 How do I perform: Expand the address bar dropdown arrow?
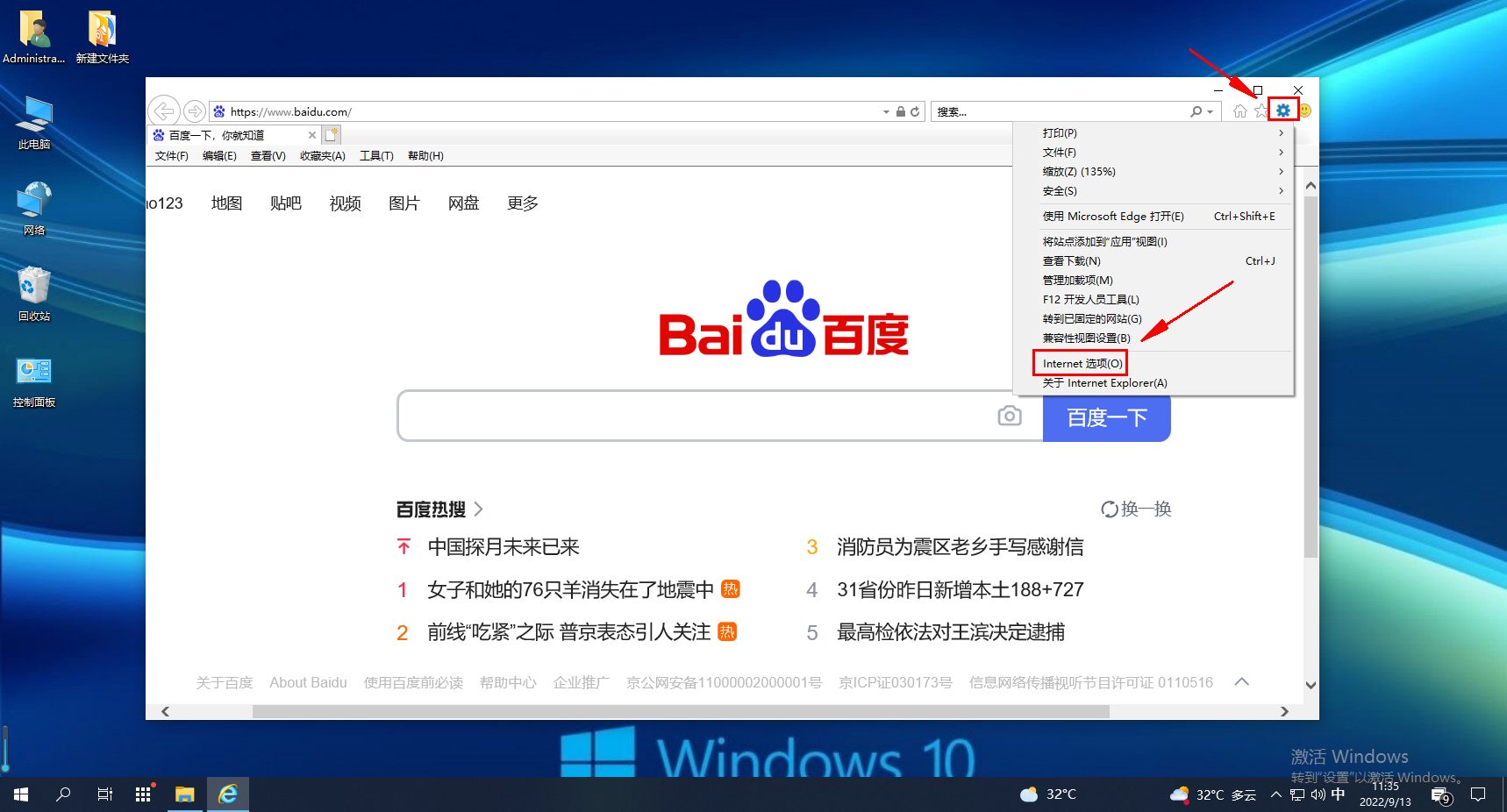[x=886, y=112]
